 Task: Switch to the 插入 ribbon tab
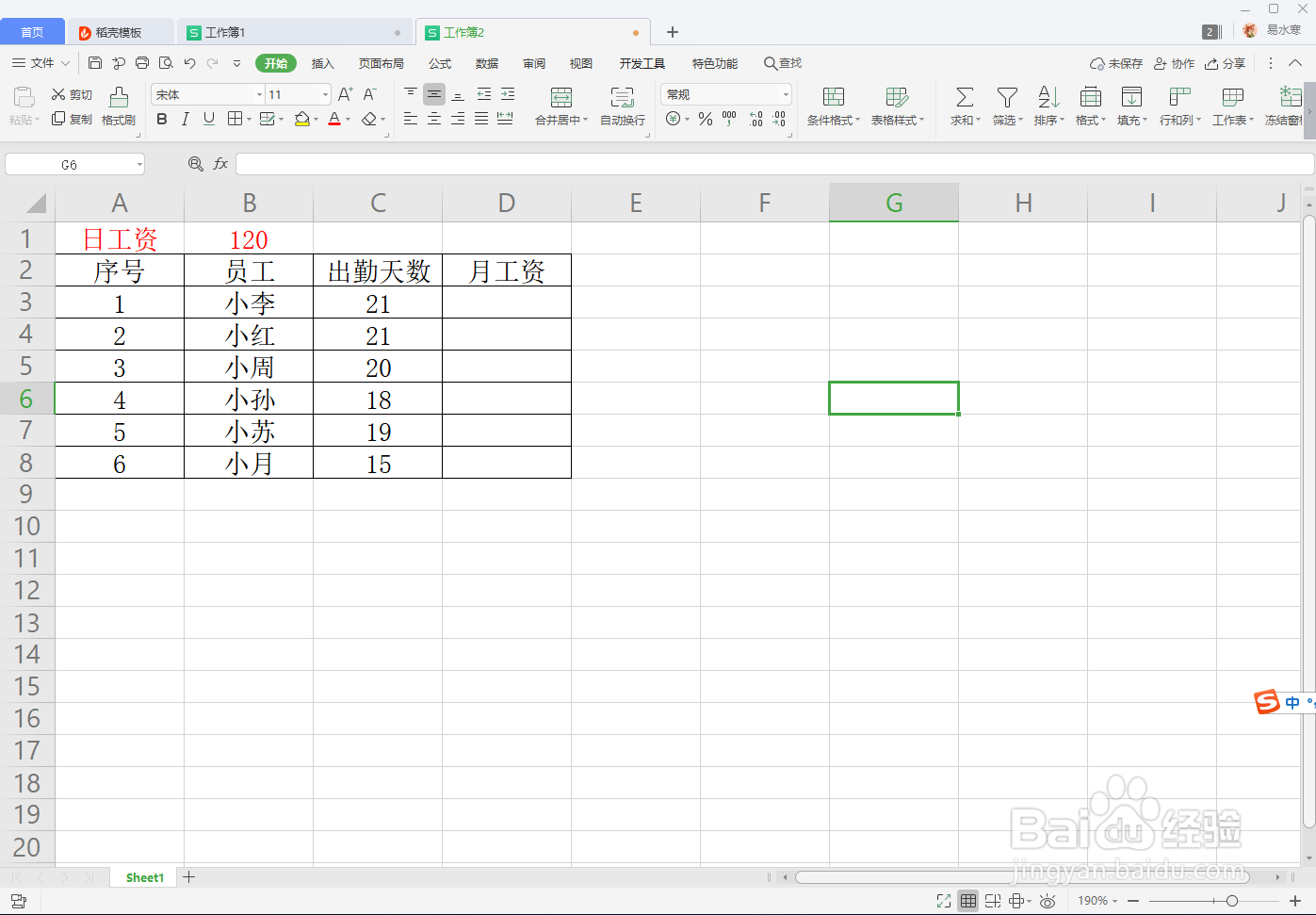(x=322, y=63)
